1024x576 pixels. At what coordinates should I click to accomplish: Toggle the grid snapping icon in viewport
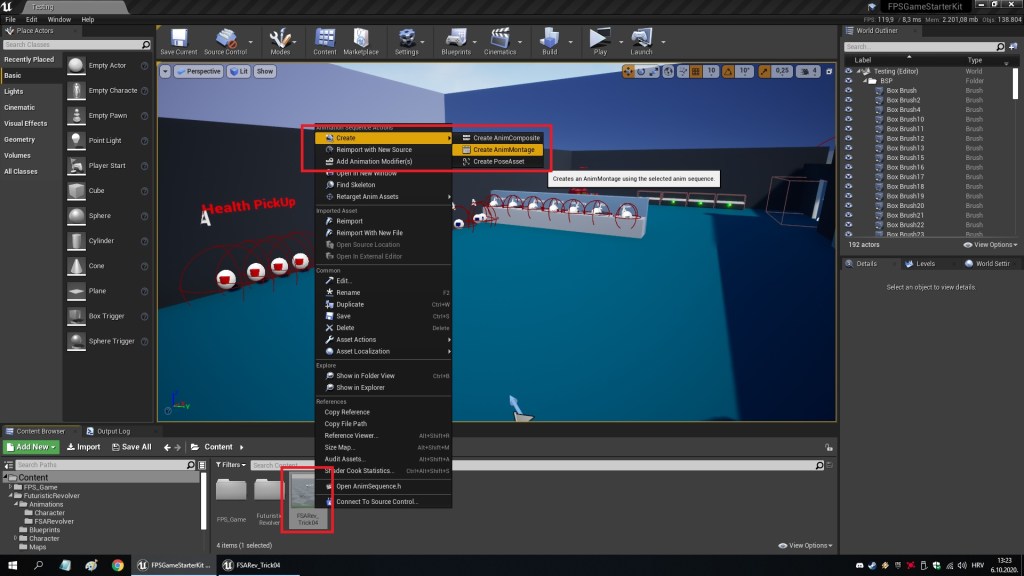pos(694,72)
